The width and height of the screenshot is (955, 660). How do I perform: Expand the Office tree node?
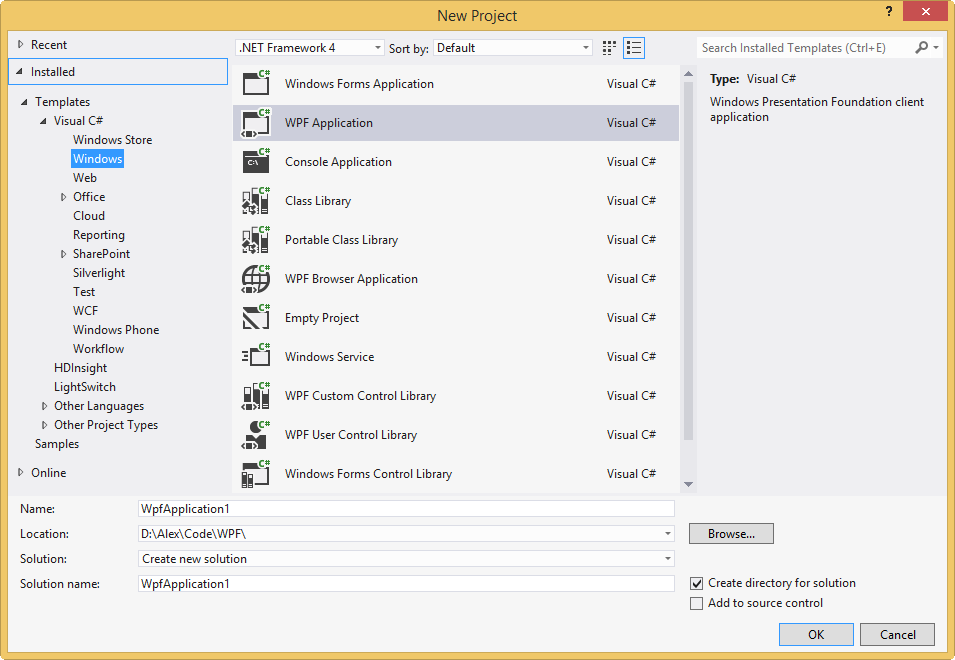[63, 197]
